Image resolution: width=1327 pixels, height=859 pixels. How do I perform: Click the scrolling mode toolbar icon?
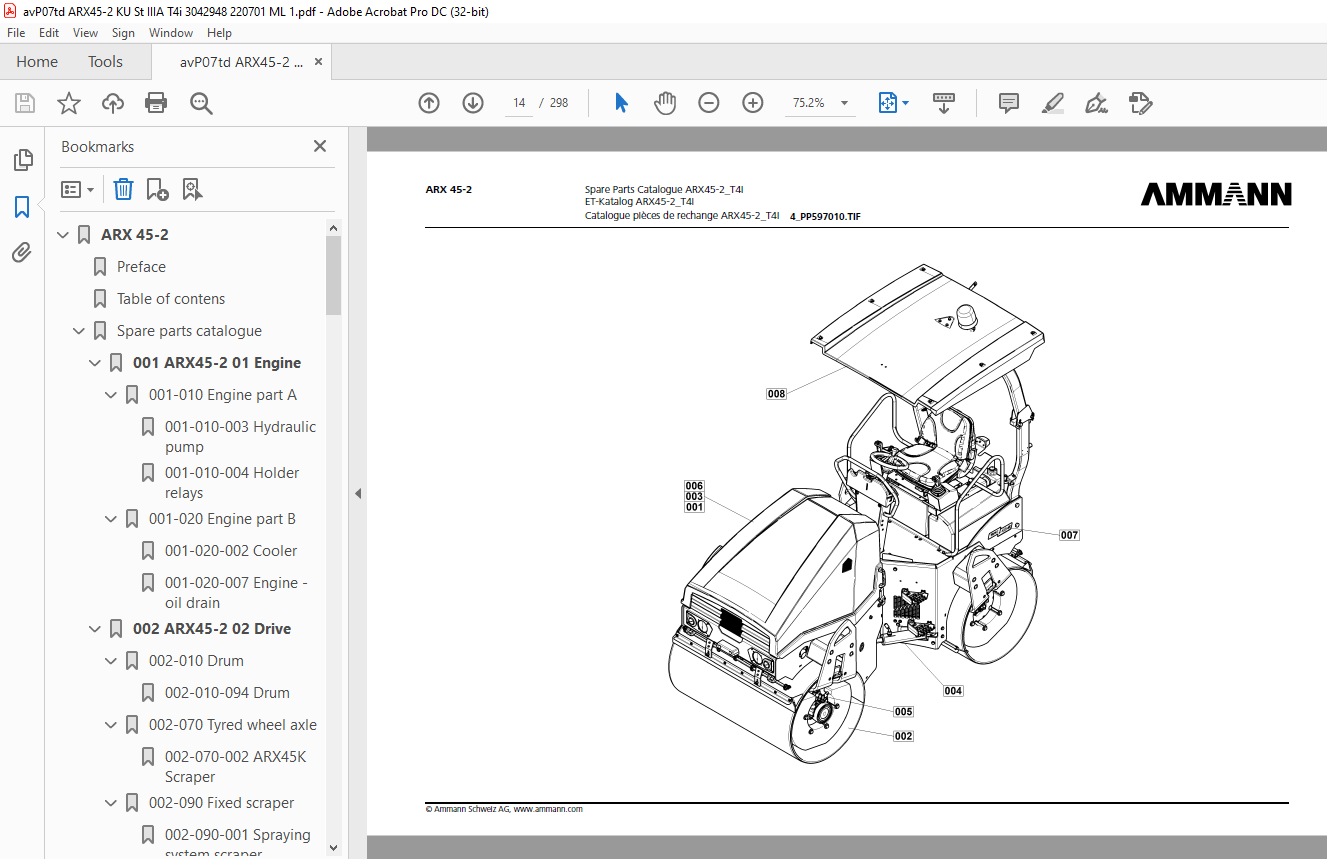point(944,103)
